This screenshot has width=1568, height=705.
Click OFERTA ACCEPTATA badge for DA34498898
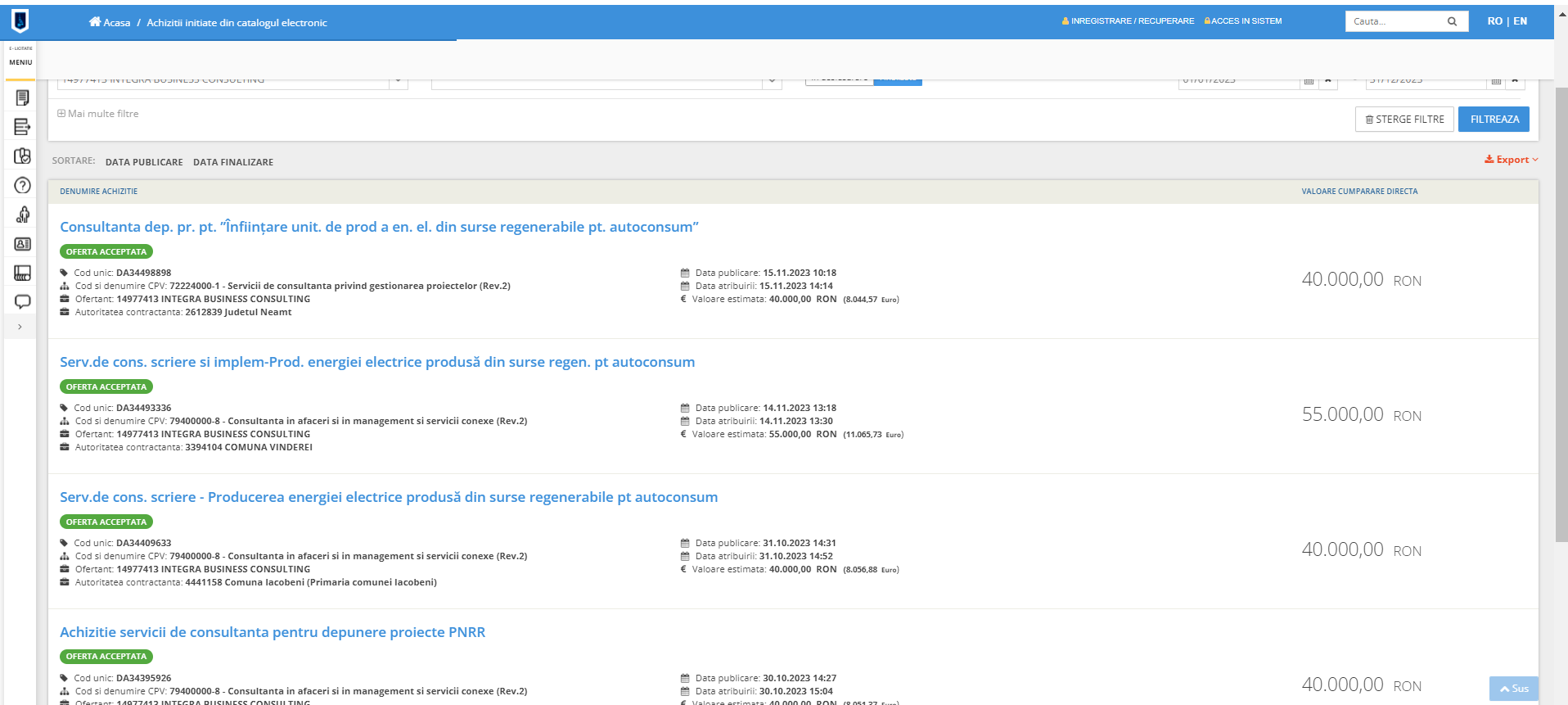tap(106, 252)
